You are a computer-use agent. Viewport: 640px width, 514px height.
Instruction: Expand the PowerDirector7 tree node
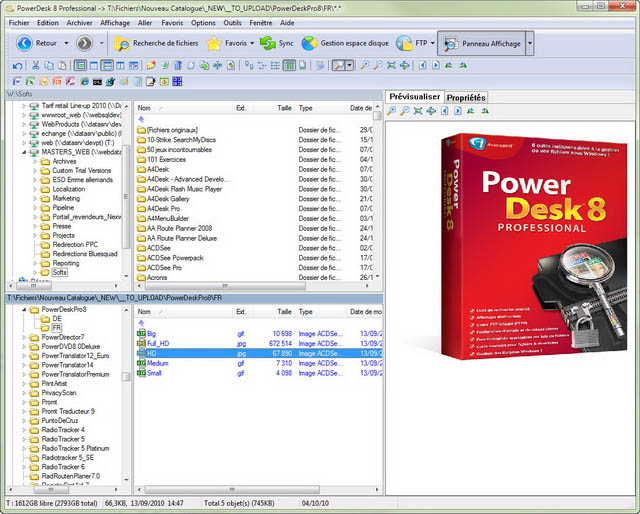24,337
